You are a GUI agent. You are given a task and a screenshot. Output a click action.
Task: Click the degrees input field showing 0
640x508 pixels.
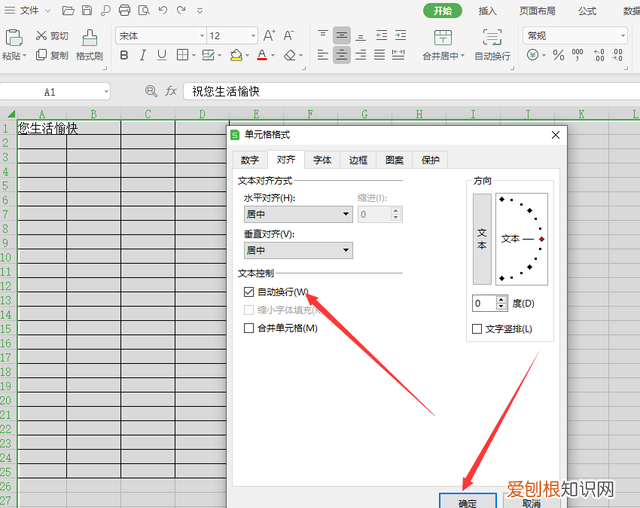click(x=484, y=303)
